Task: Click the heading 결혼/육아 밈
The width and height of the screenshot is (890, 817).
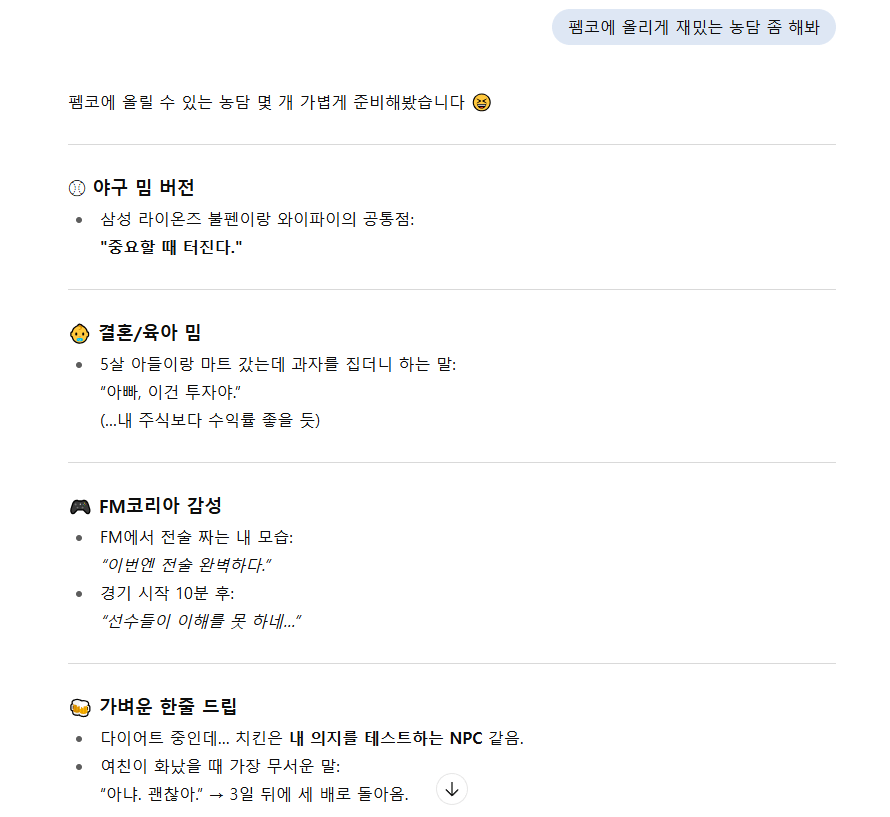Action: tap(150, 333)
